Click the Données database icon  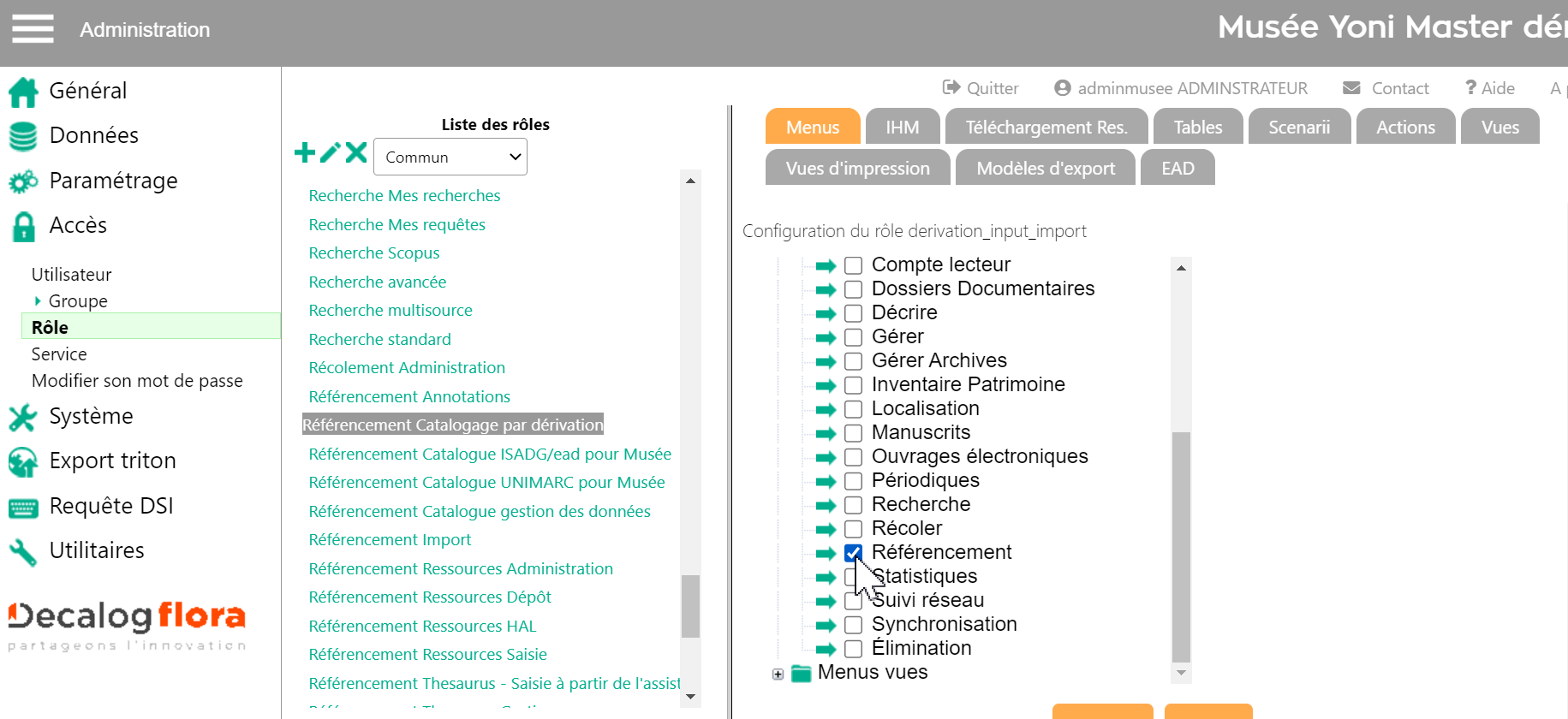[23, 136]
